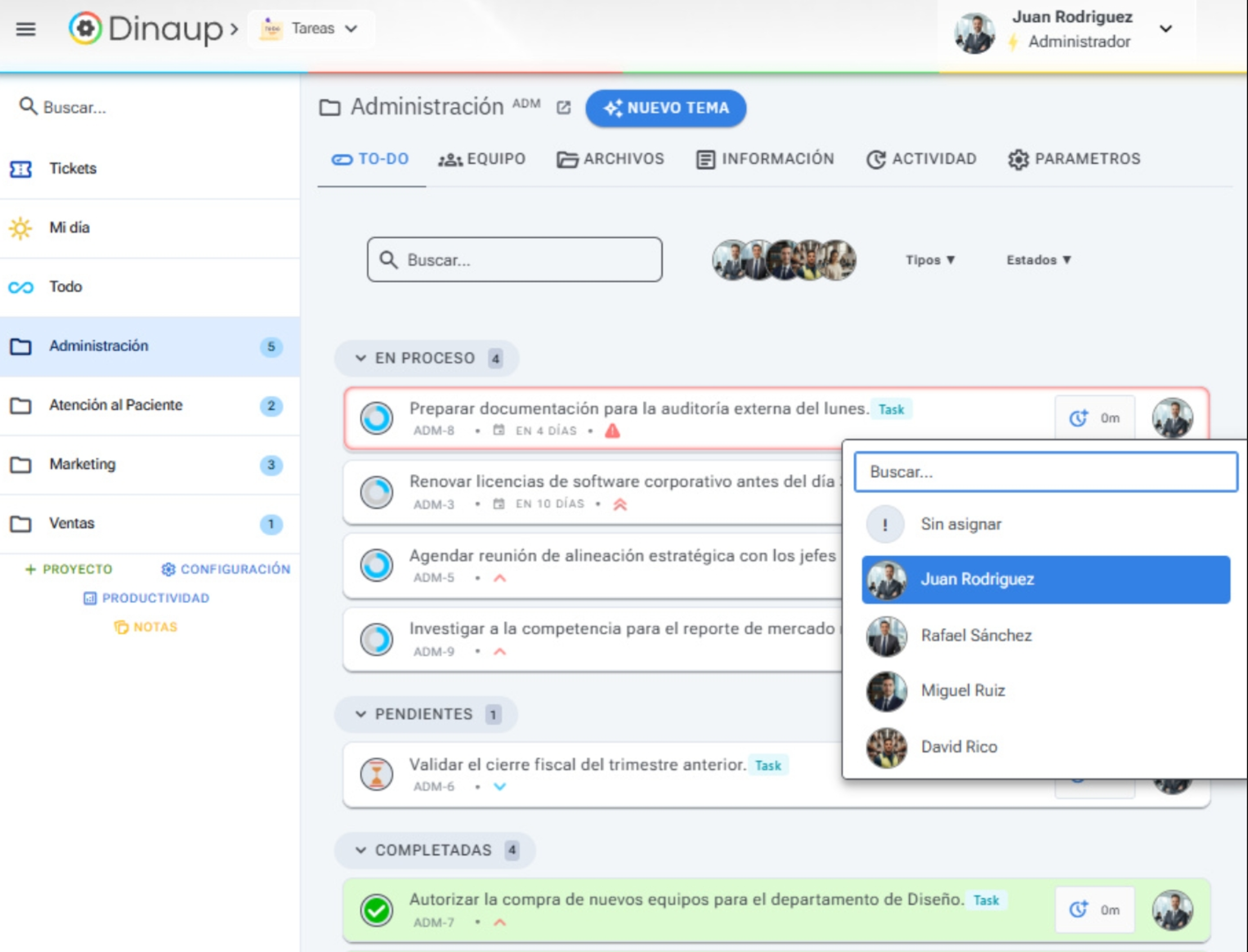
Task: Switch to the EQUIPO tab
Action: (482, 159)
